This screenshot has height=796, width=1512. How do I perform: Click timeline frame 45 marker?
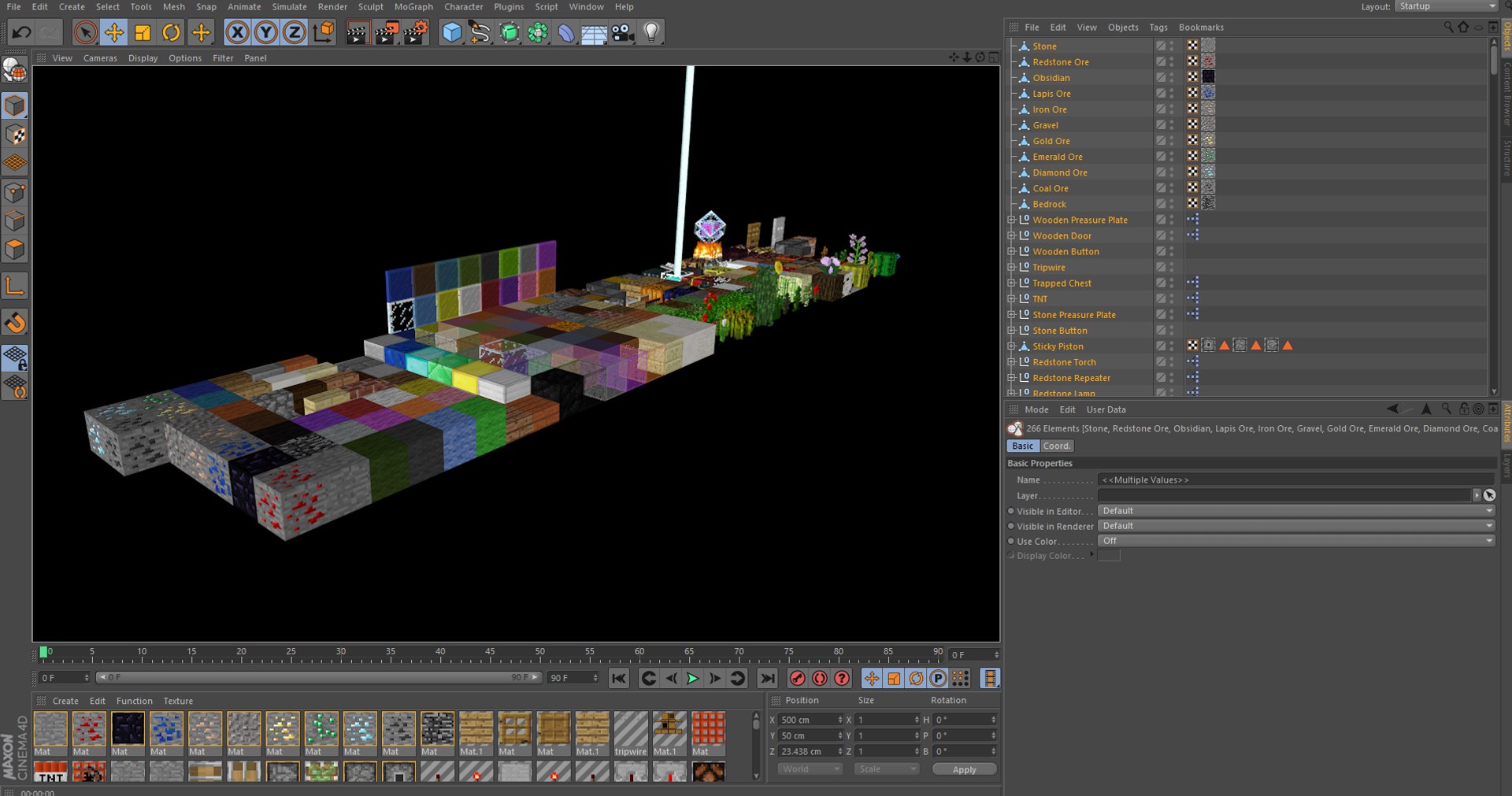pyautogui.click(x=490, y=652)
